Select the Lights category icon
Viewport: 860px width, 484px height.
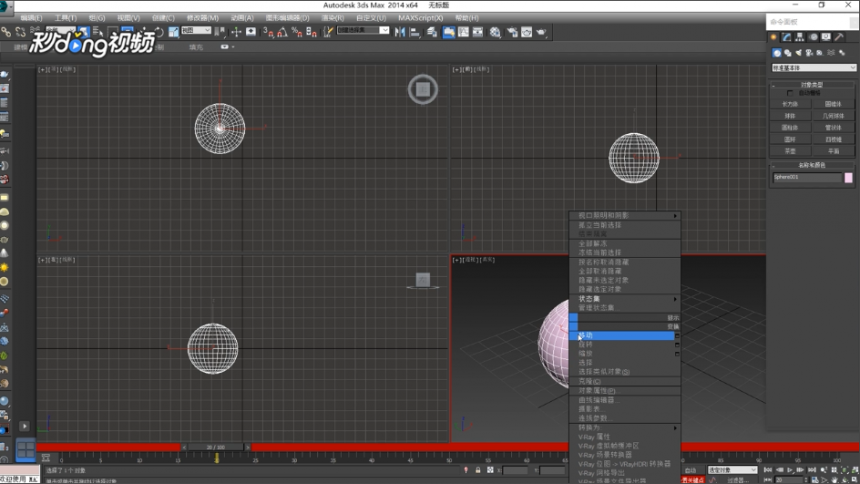click(799, 53)
